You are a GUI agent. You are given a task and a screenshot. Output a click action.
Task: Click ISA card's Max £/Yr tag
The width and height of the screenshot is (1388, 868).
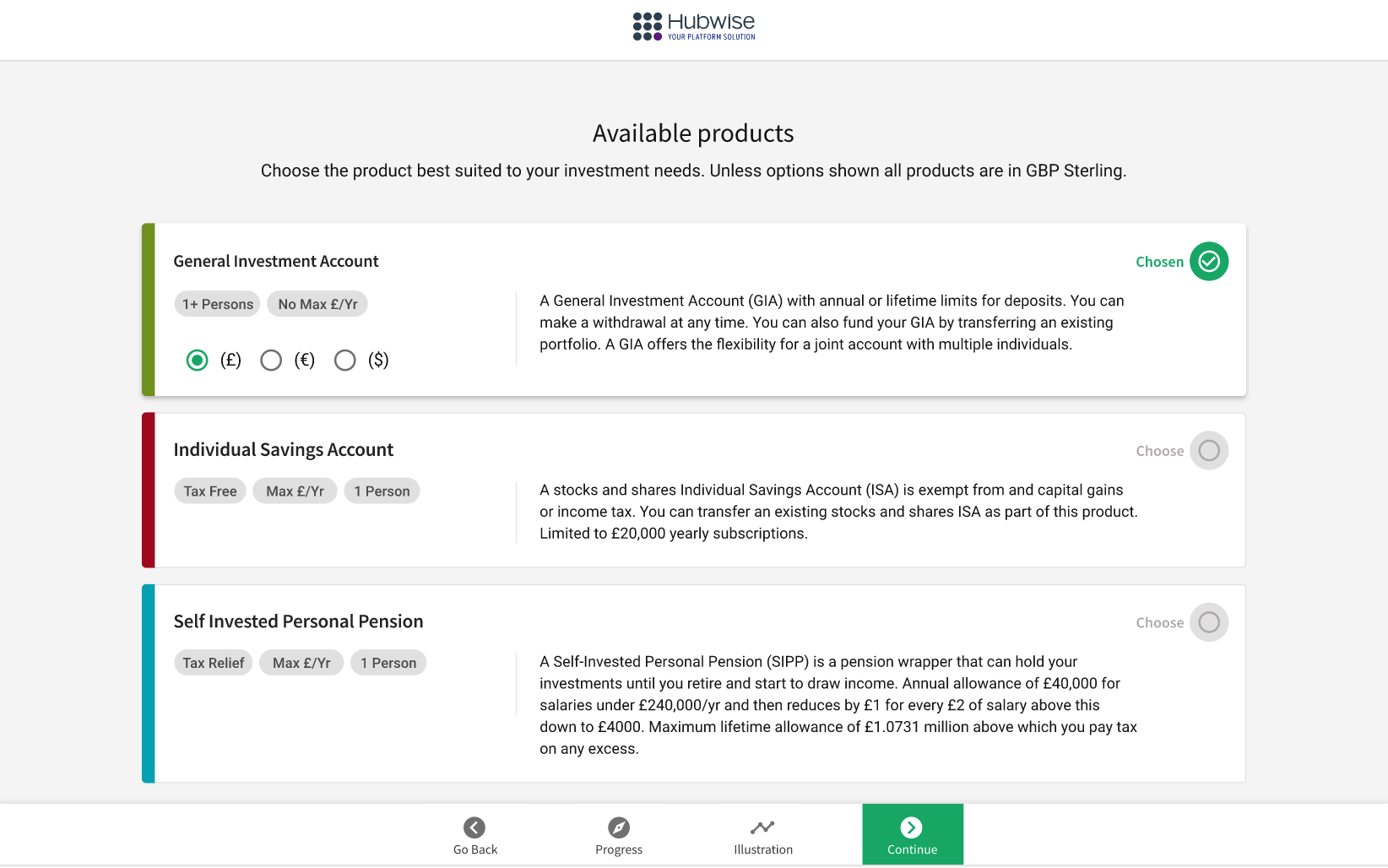pyautogui.click(x=295, y=491)
